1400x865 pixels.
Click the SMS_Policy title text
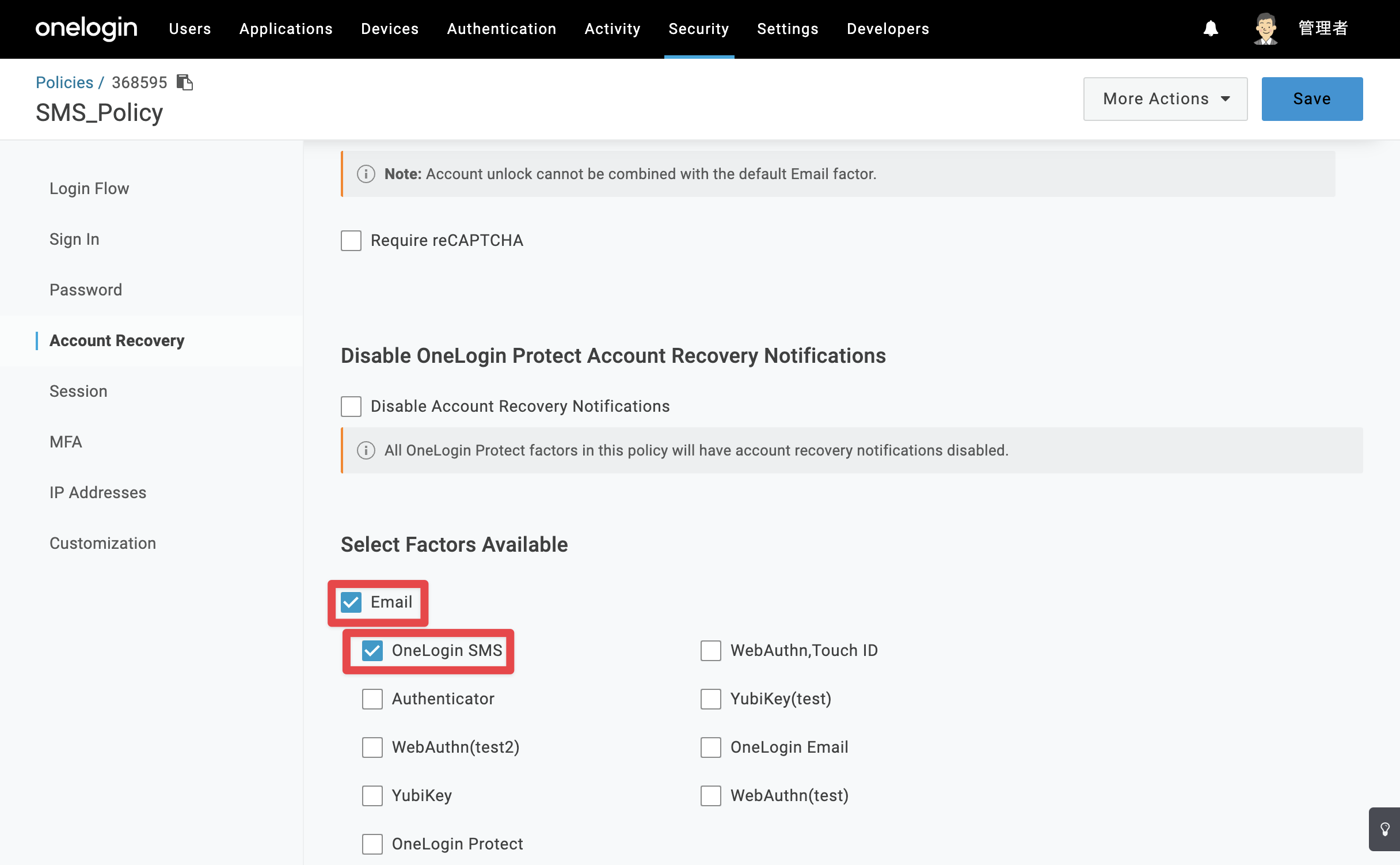pos(100,113)
